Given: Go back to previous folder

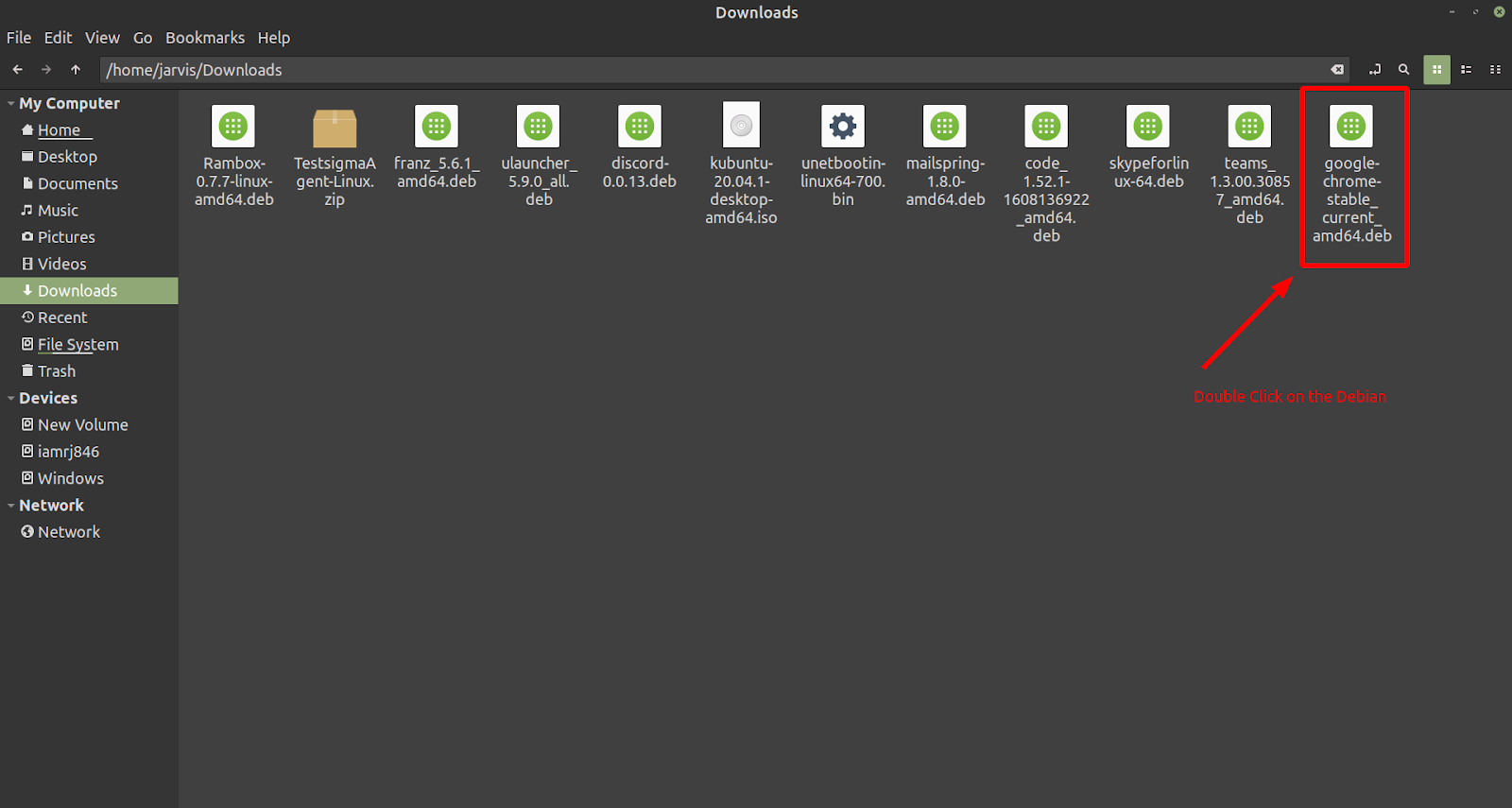Looking at the screenshot, I should click(x=17, y=69).
